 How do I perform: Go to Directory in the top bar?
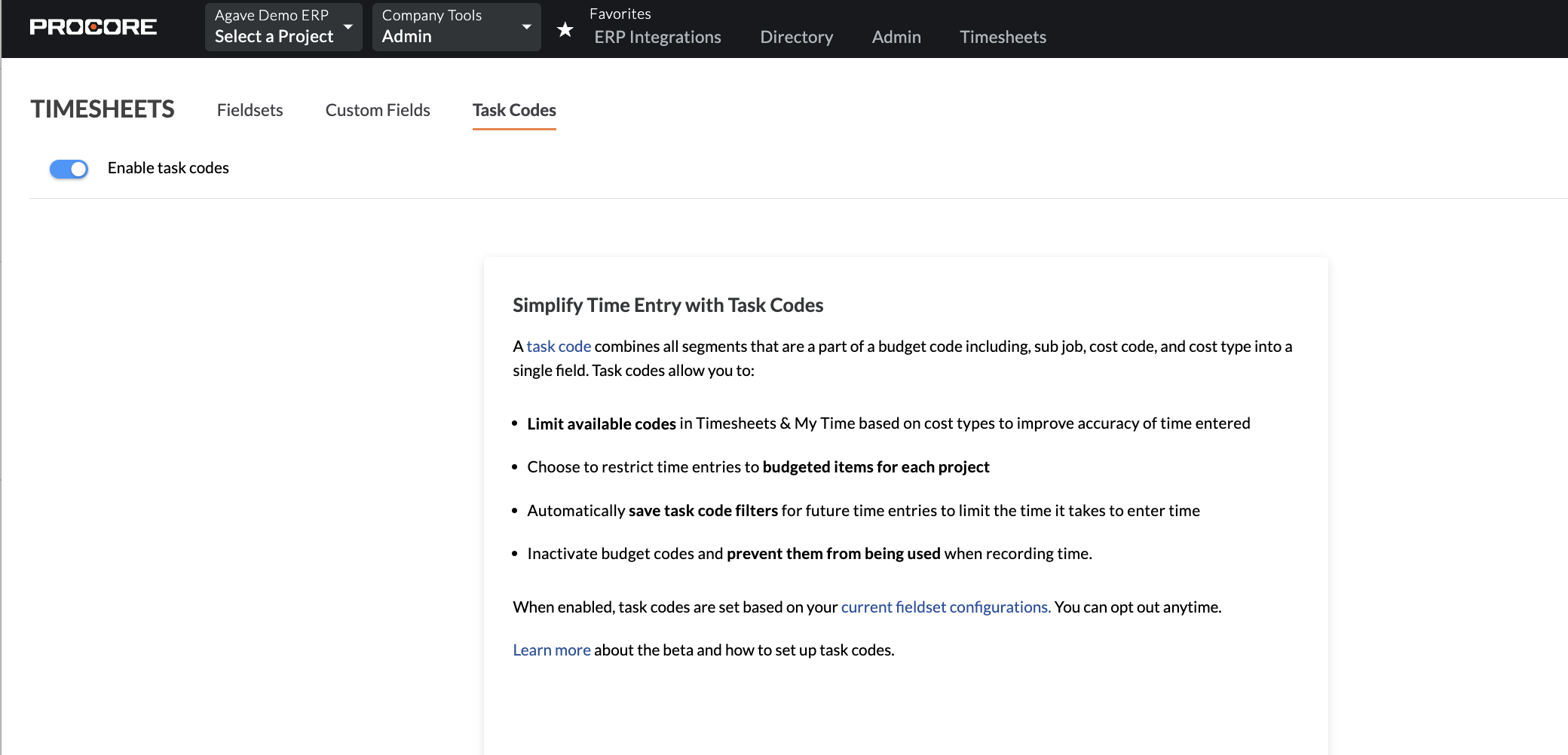pos(796,37)
